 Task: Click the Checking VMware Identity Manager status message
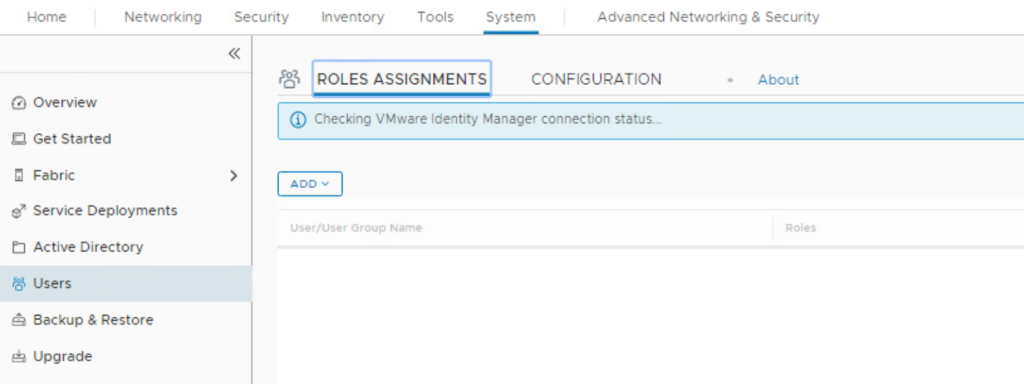pos(488,120)
